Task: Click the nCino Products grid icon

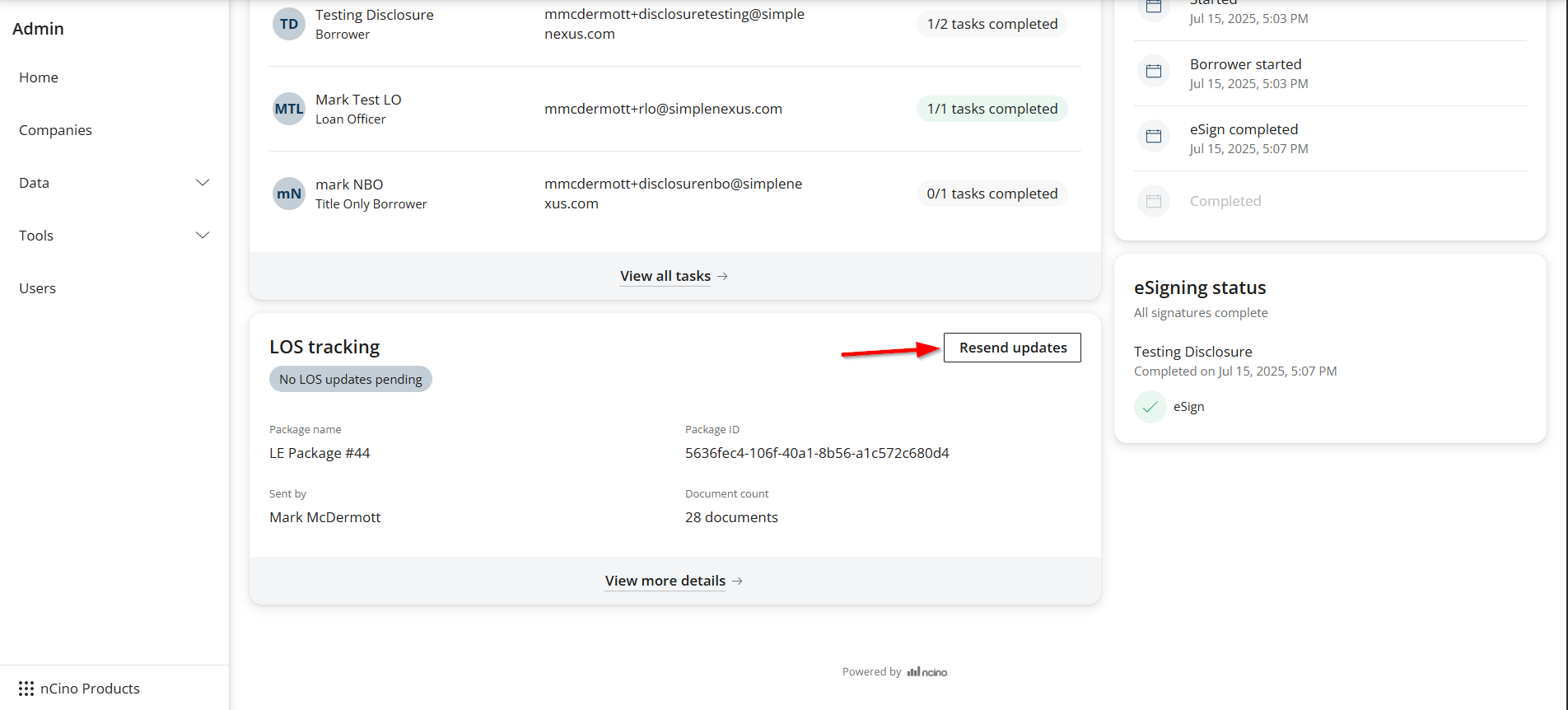Action: pos(26,689)
